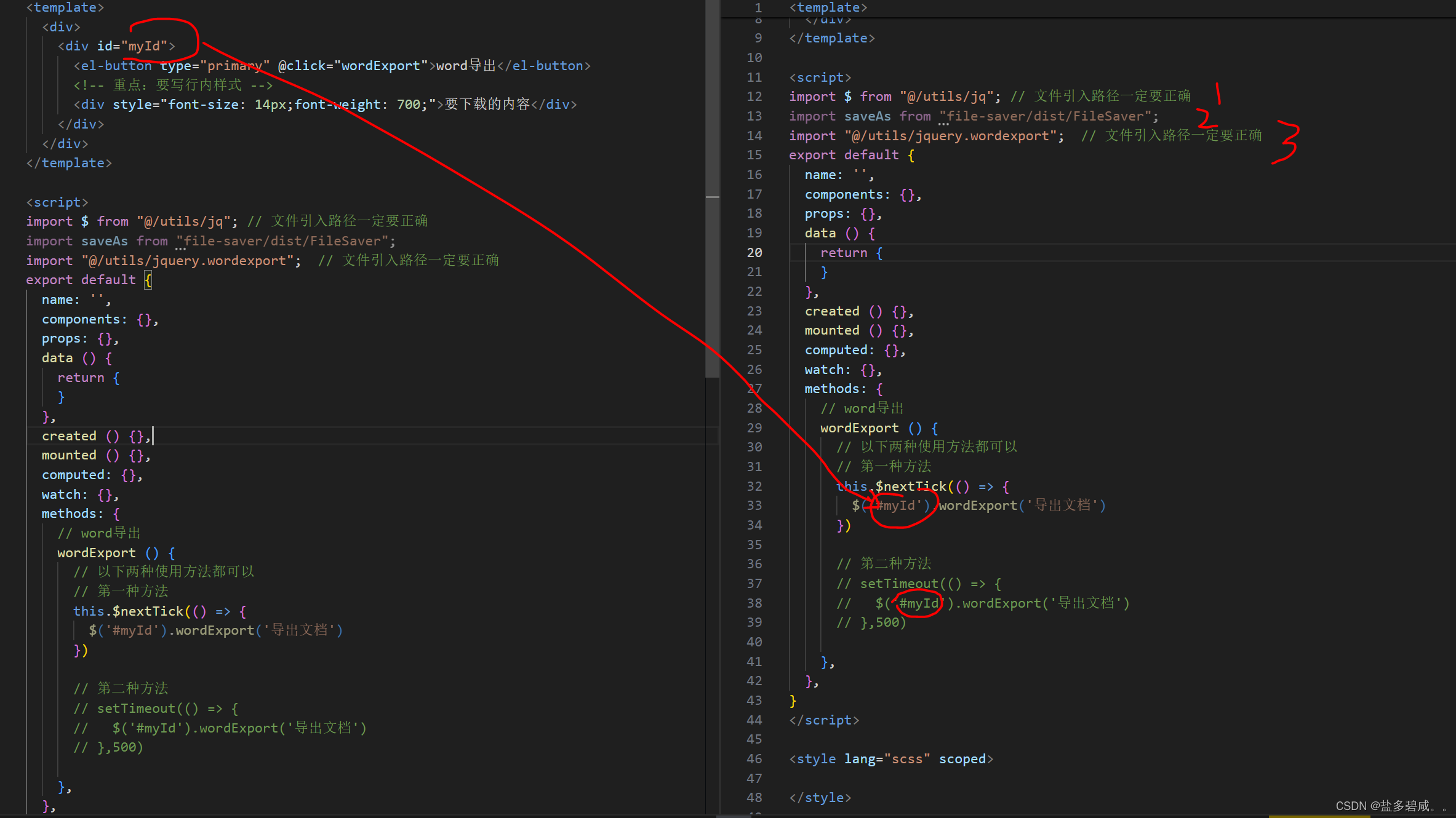Click 'export default {' on line 15
Image resolution: width=1456 pixels, height=818 pixels.
point(852,155)
